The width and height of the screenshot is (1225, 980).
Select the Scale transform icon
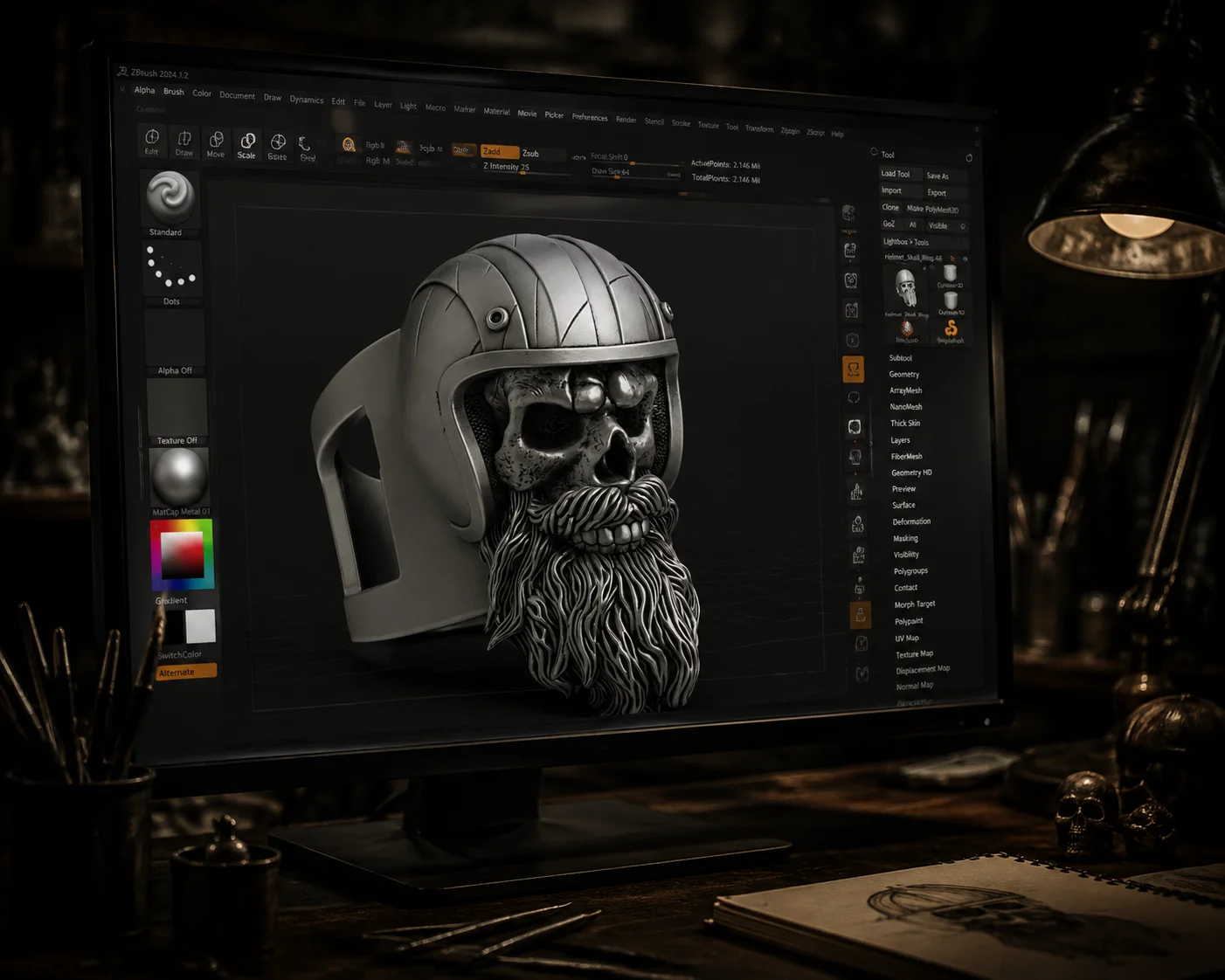(x=247, y=146)
